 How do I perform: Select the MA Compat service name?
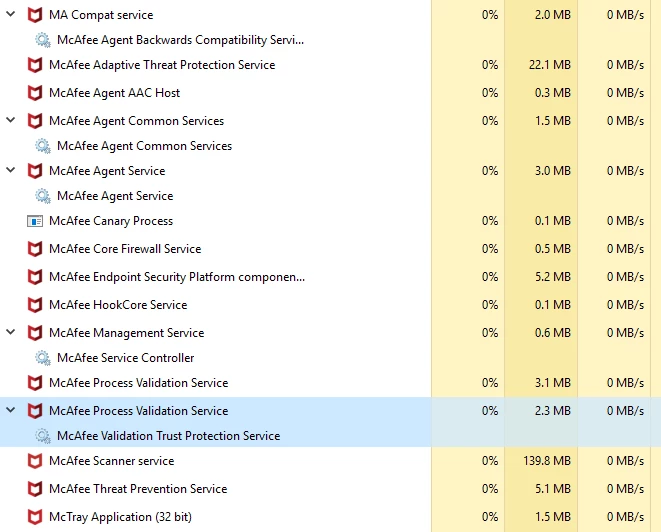point(101,15)
